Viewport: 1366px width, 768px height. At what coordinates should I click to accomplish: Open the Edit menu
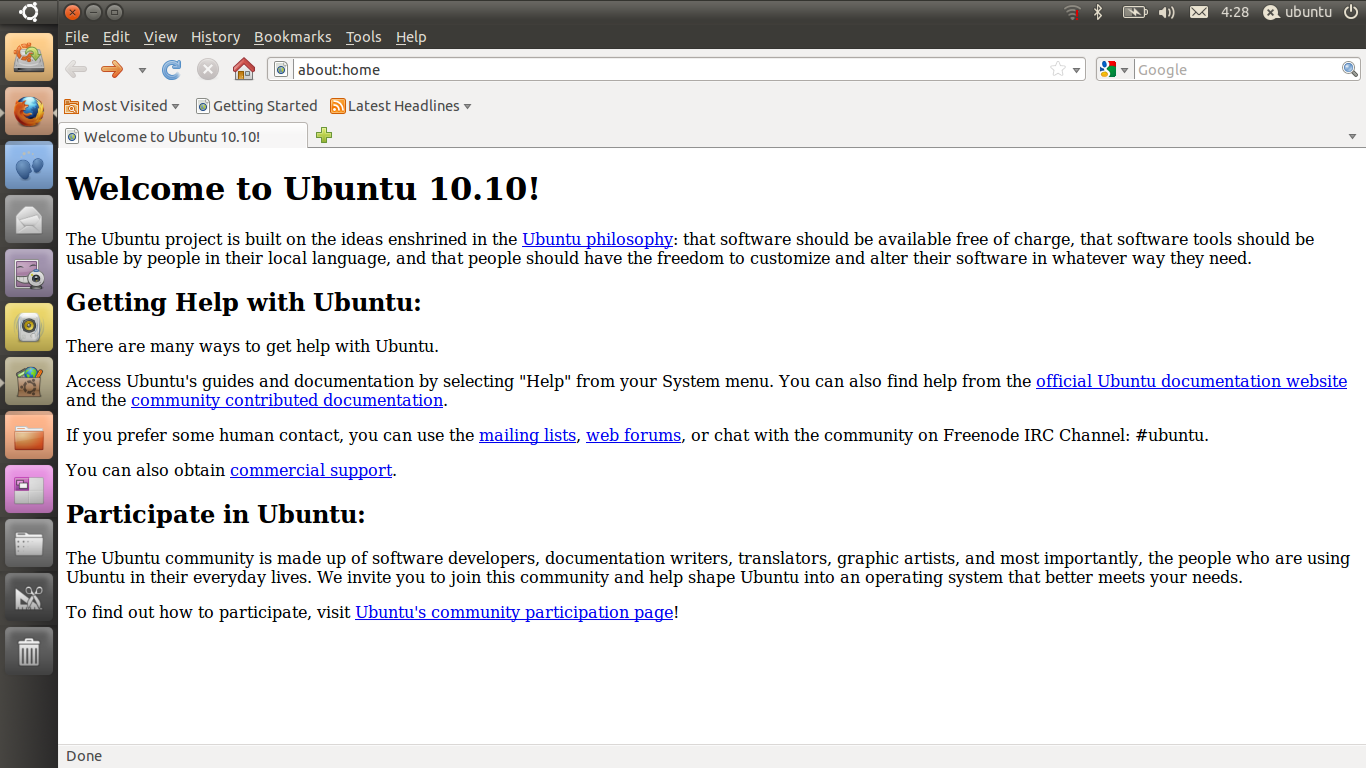tap(116, 37)
